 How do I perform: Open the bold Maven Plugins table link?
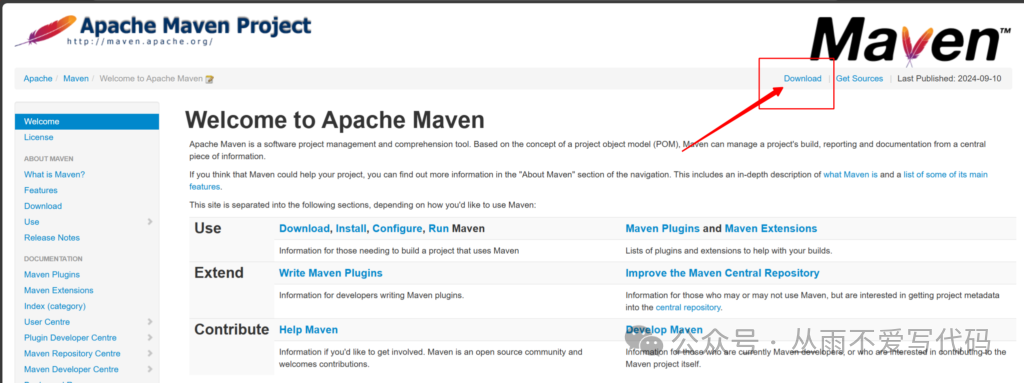pyautogui.click(x=662, y=229)
